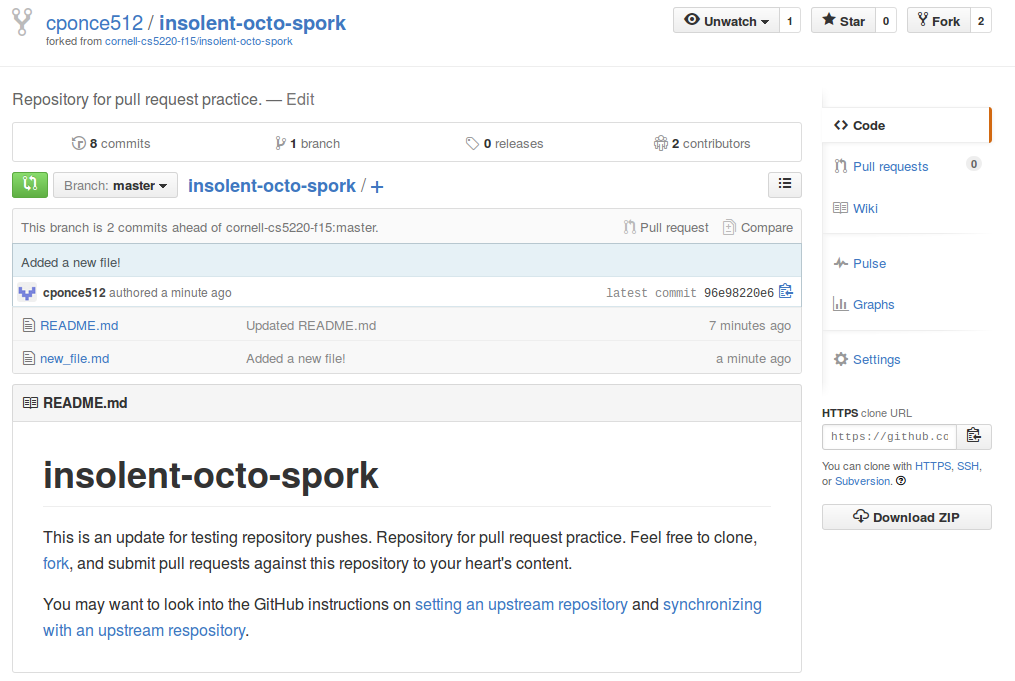This screenshot has height=681, width=1015.
Task: Open repository Settings
Action: 876,359
